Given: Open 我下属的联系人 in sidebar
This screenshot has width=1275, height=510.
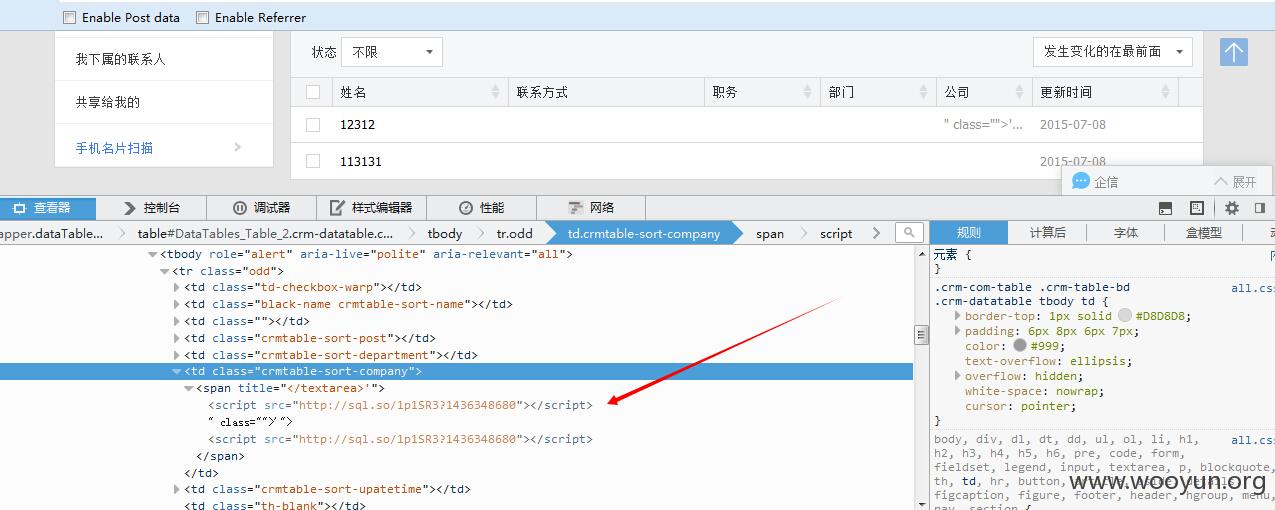Looking at the screenshot, I should (120, 59).
